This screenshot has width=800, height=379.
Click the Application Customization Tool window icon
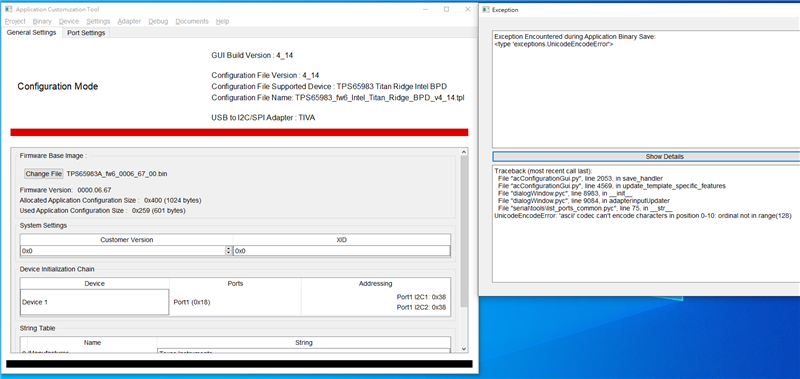(8, 9)
